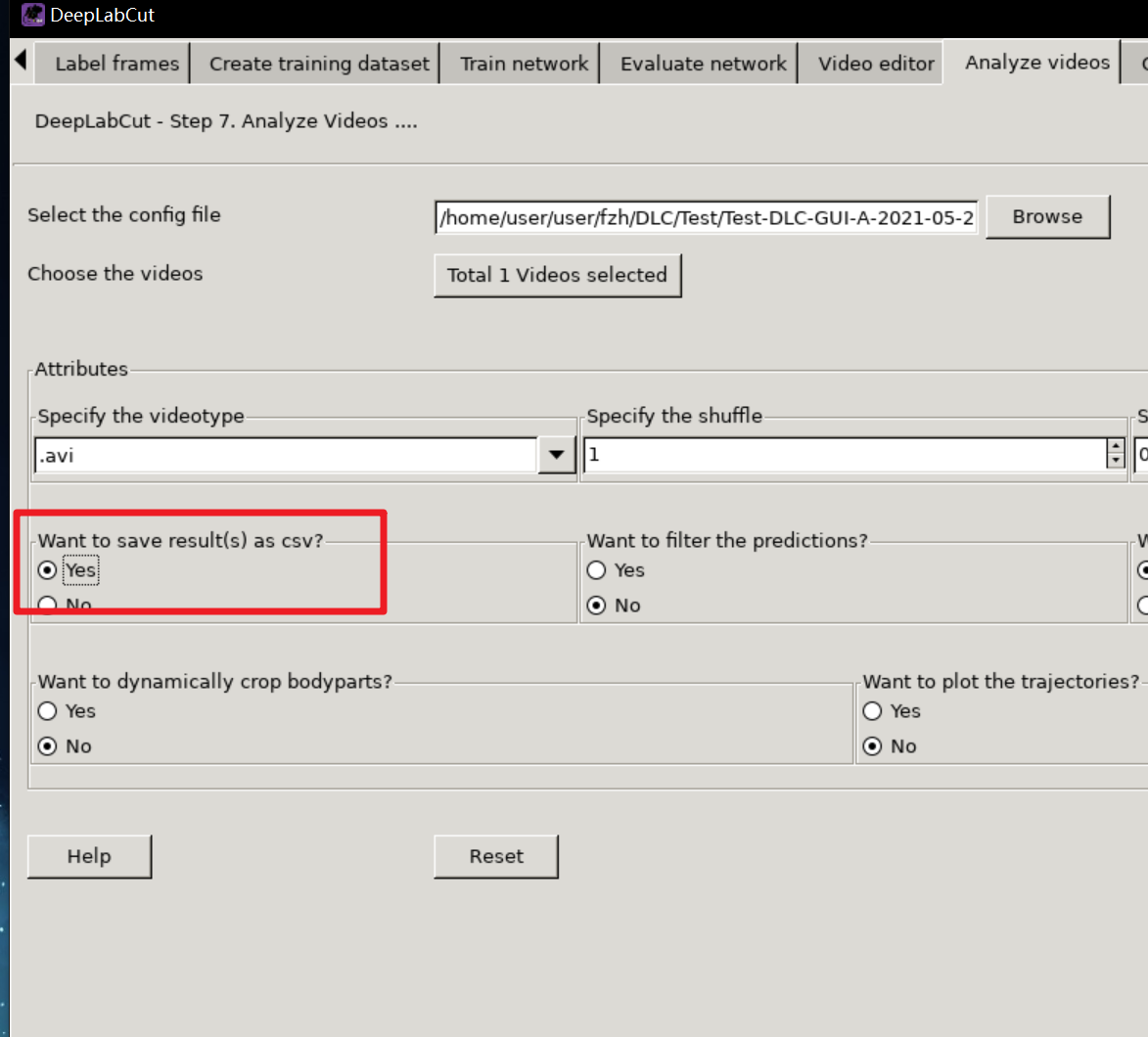Click the left tab scroll arrow
The image size is (1148, 1037).
[21, 60]
